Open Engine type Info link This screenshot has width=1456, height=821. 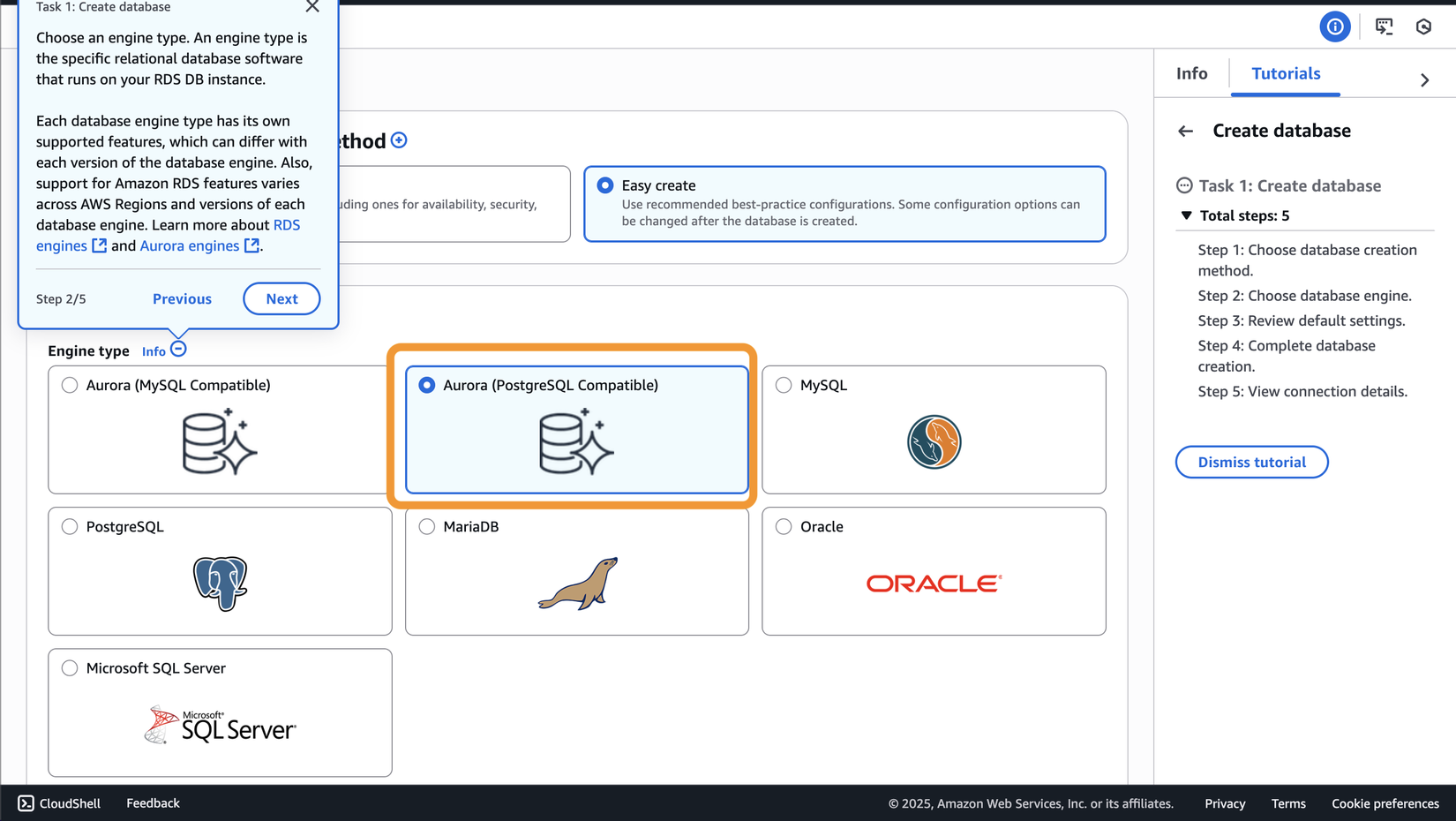[x=154, y=351]
